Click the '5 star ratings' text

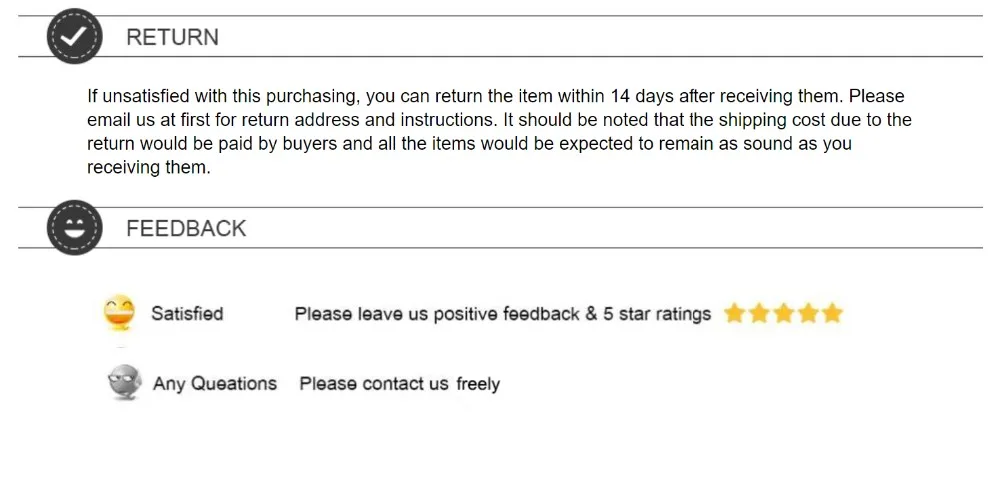click(657, 314)
